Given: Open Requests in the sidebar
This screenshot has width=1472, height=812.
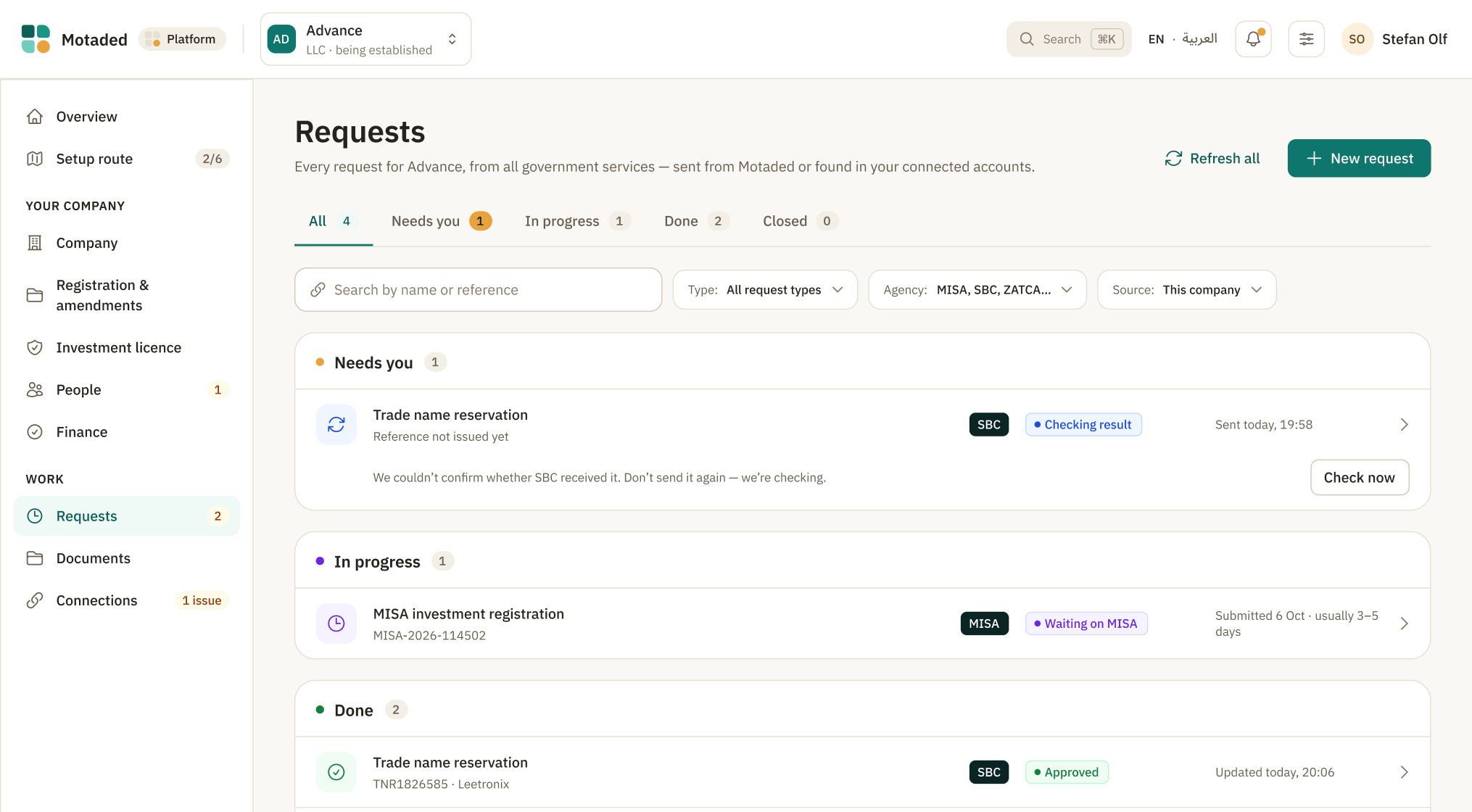Looking at the screenshot, I should [127, 516].
